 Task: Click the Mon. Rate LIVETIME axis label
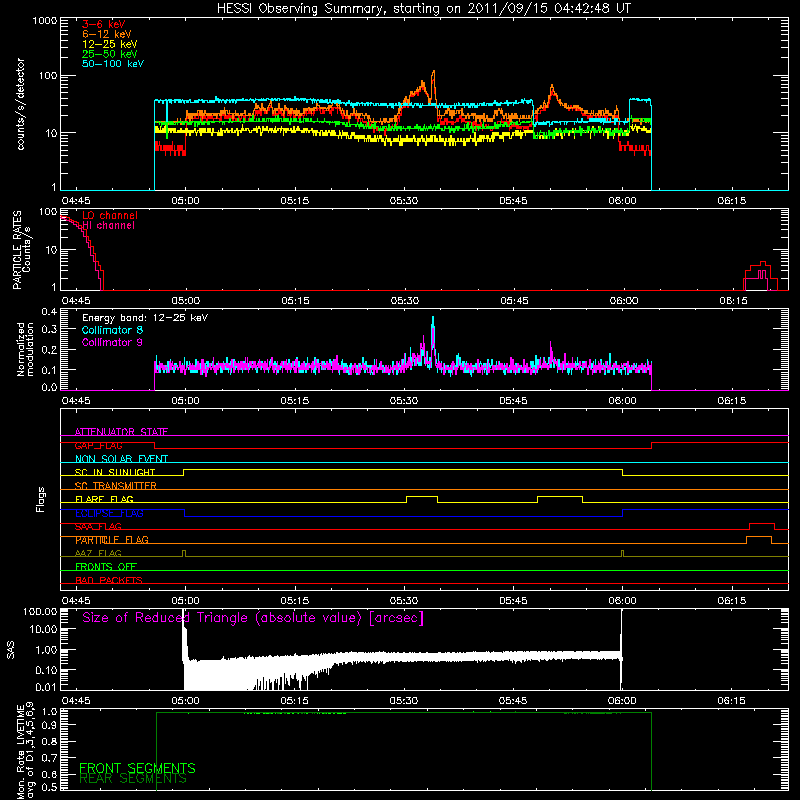click(26, 751)
